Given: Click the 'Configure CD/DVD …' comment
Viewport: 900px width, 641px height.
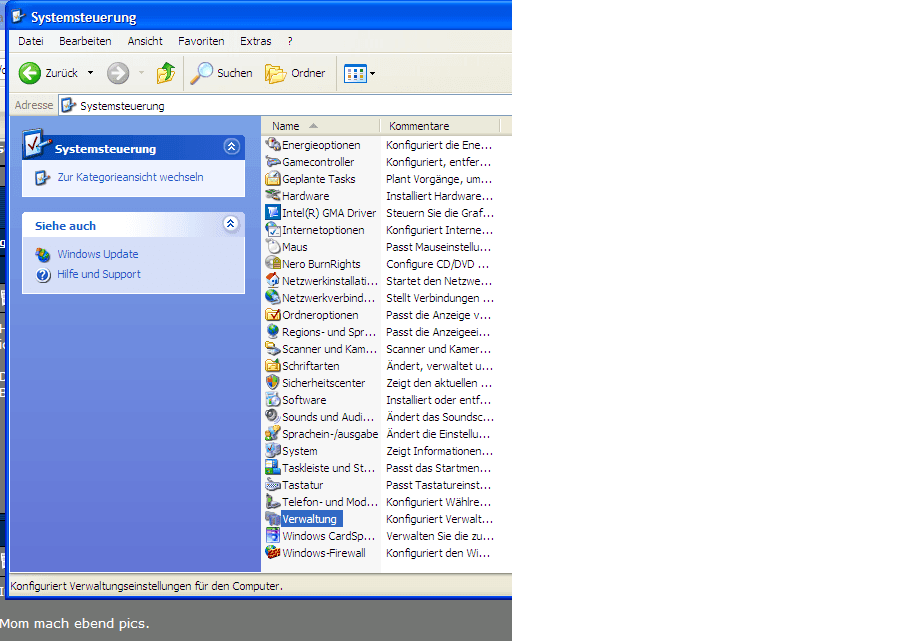Looking at the screenshot, I should (438, 264).
